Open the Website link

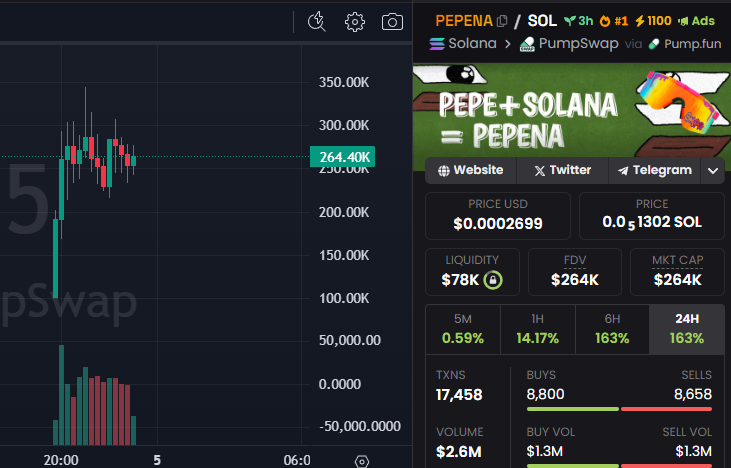(x=470, y=170)
